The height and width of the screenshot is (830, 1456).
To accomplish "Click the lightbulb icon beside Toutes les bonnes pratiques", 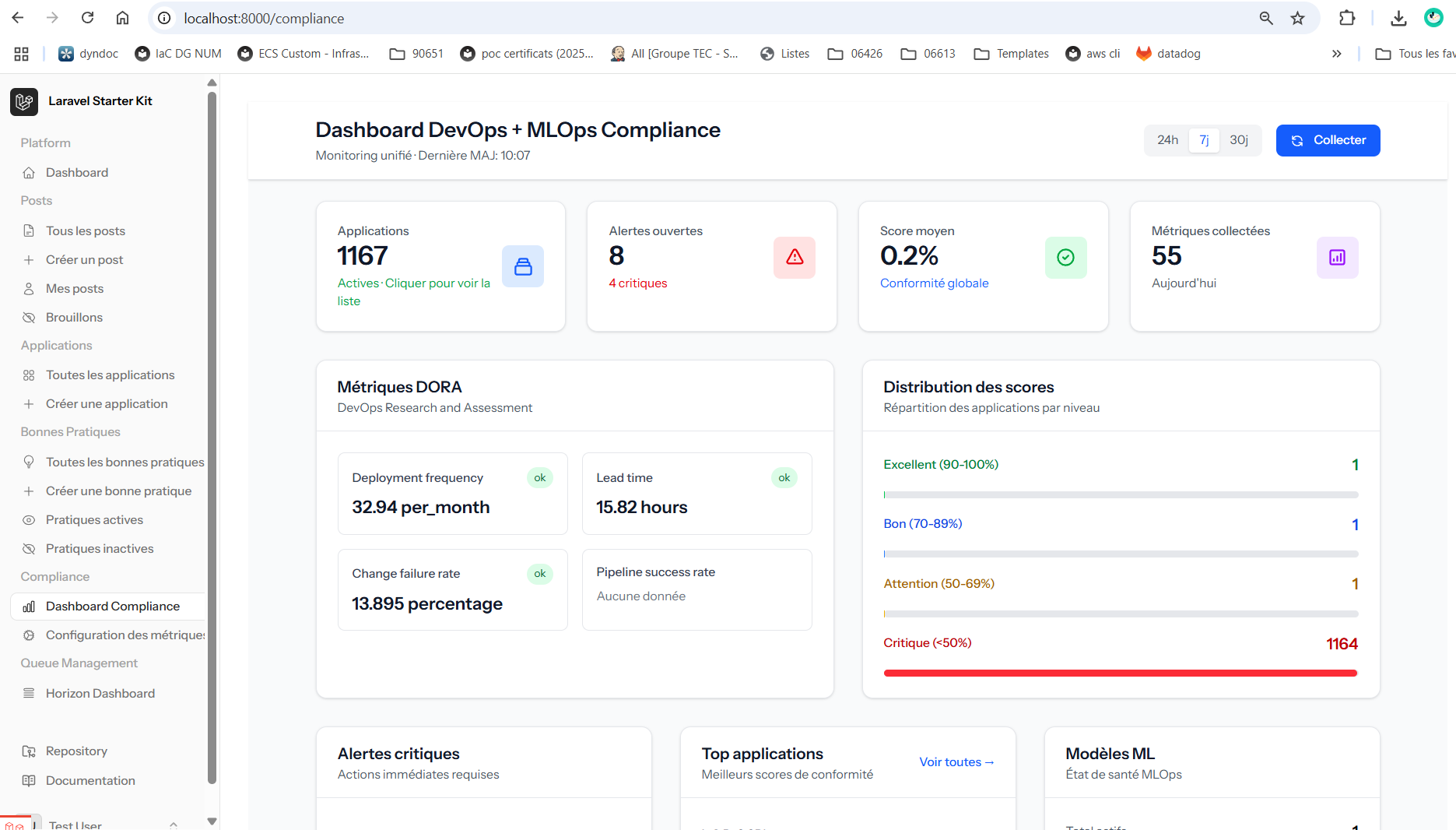I will [29, 462].
